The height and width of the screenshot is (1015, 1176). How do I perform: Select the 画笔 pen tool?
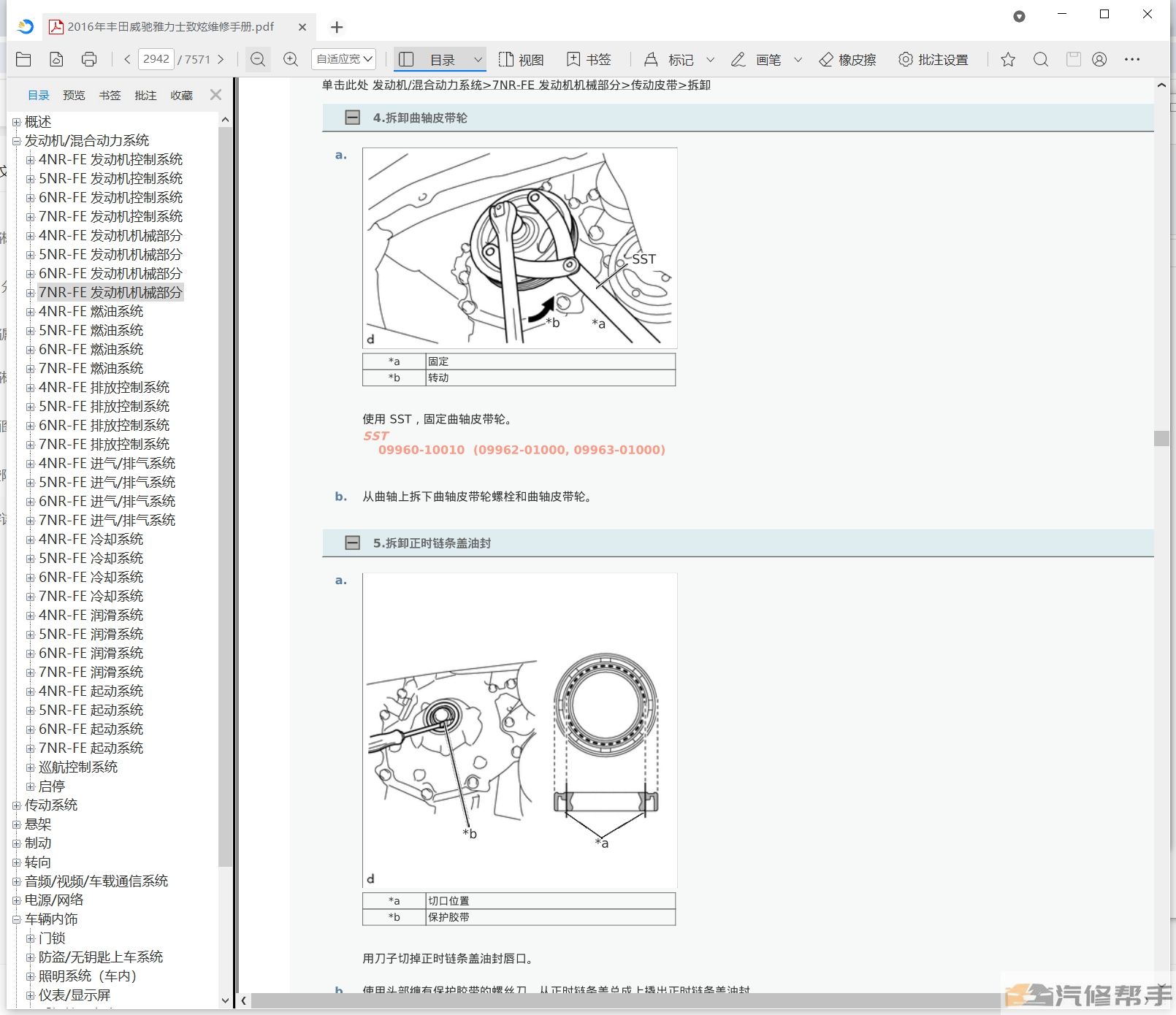click(756, 59)
